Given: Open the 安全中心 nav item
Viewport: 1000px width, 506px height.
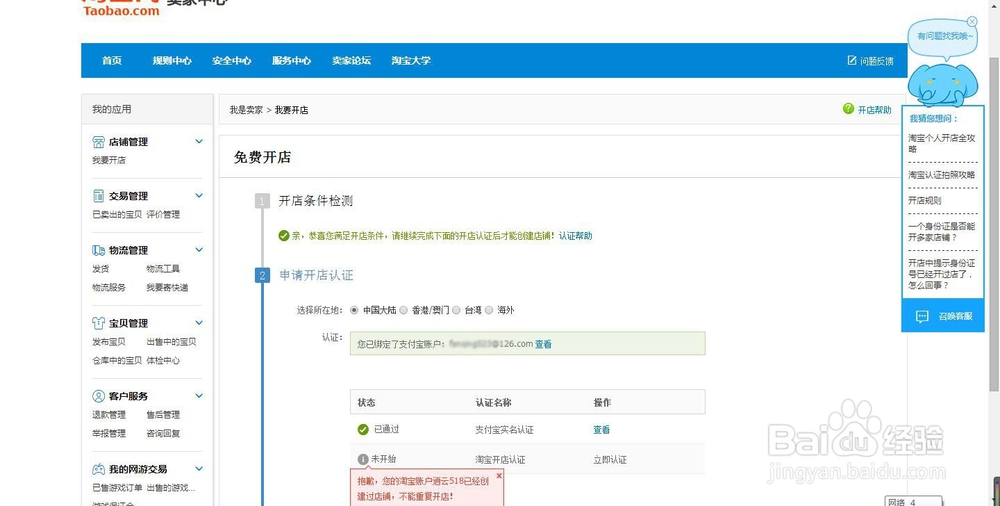Looking at the screenshot, I should (232, 61).
